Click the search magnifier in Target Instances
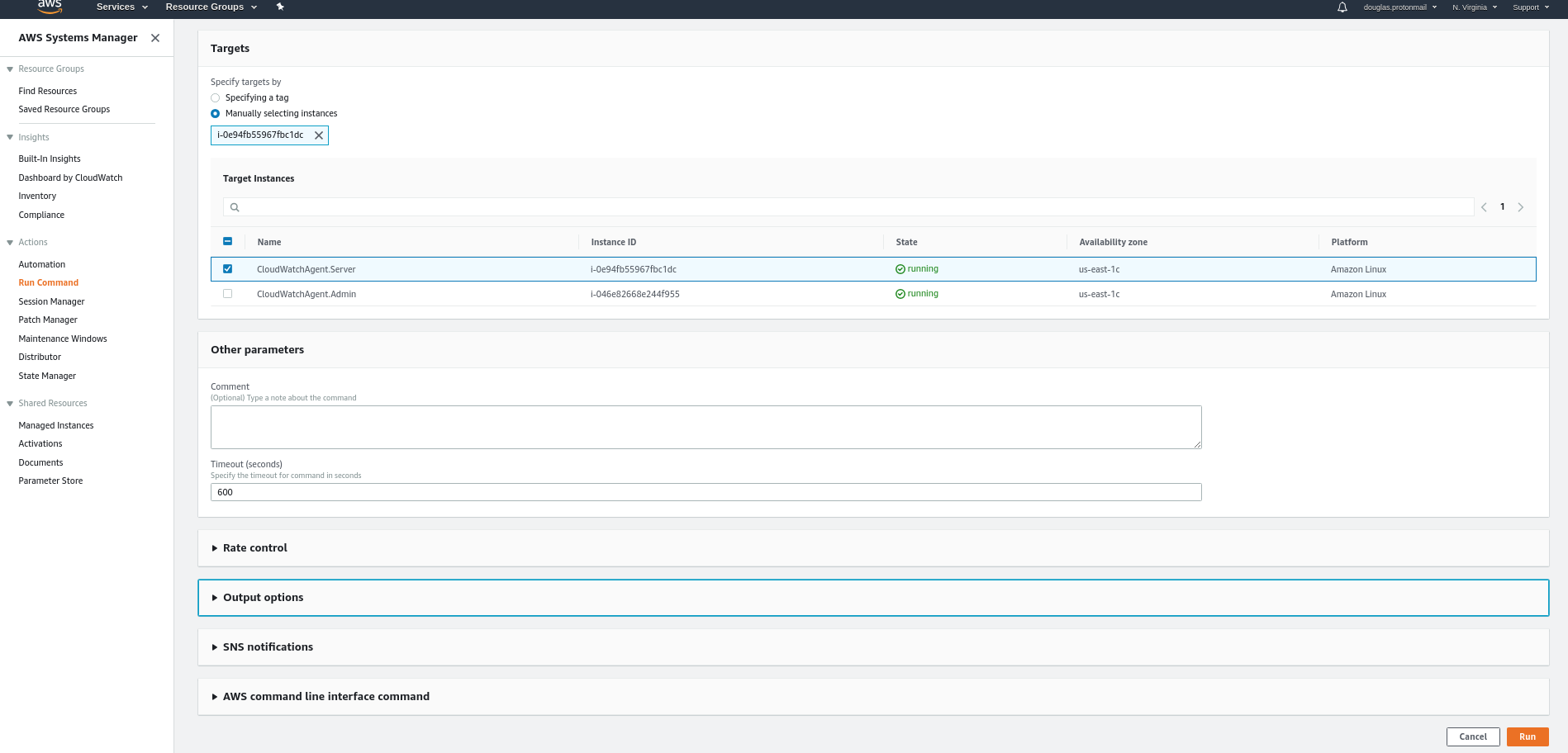The height and width of the screenshot is (753, 1568). [235, 207]
